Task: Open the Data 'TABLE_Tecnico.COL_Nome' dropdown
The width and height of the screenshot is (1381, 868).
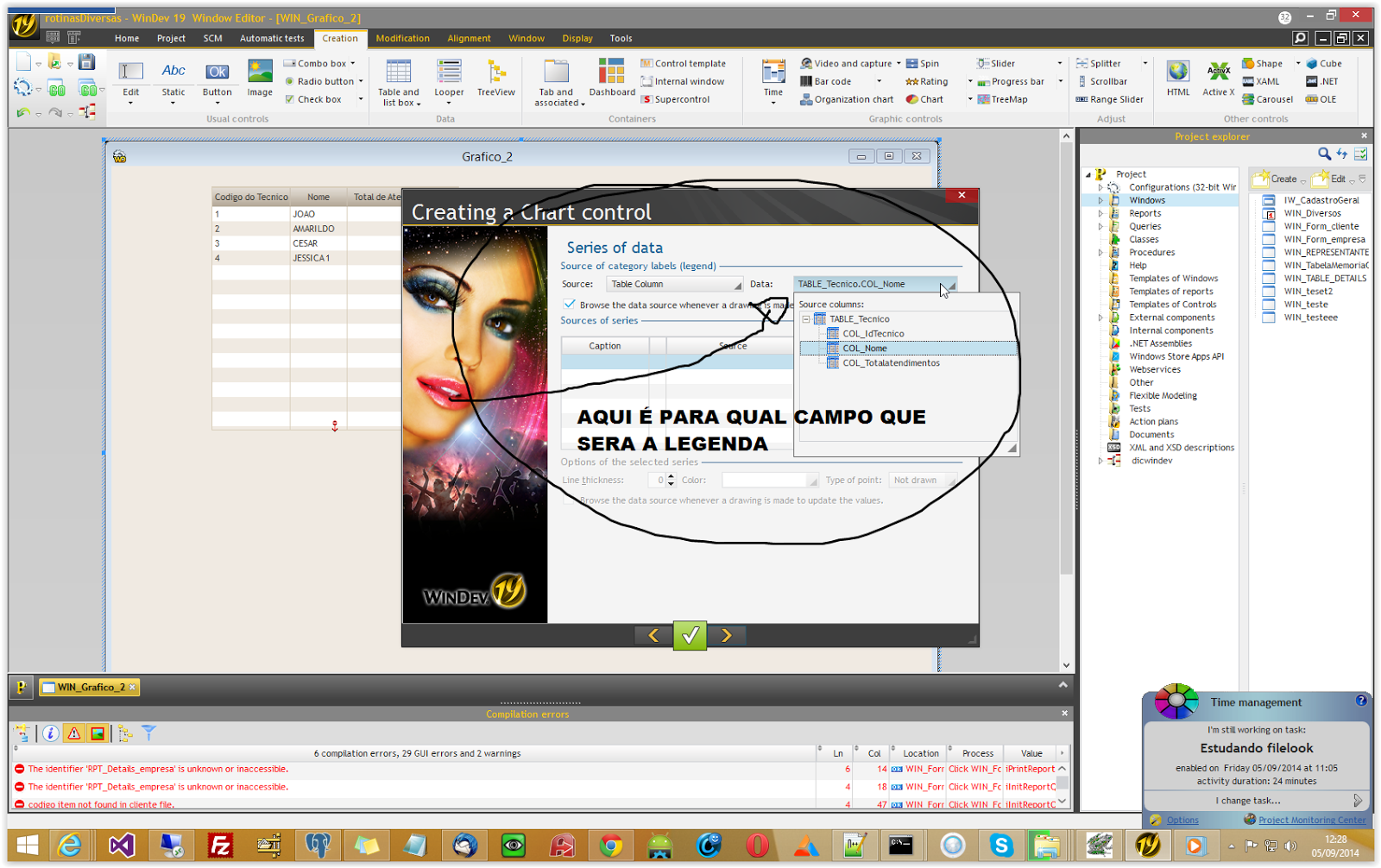Action: (x=875, y=284)
